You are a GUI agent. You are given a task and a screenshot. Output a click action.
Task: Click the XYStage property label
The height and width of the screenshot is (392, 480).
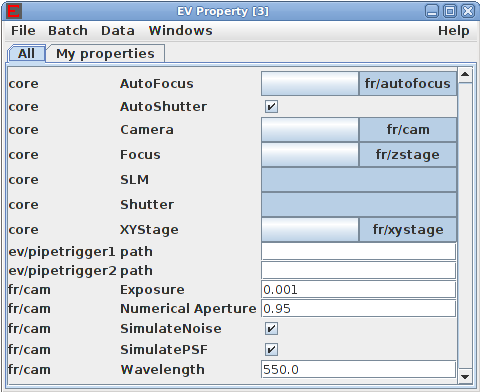click(149, 230)
